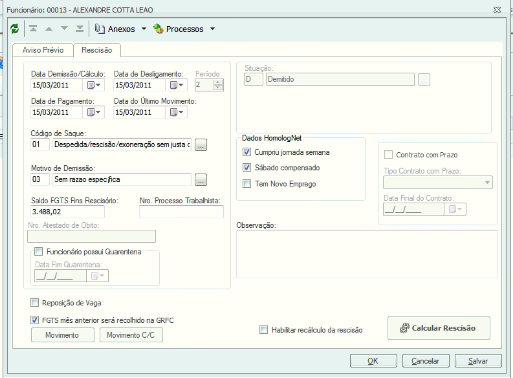Click the Movimento C/C button
Screen dimensions: 513x378
pyautogui.click(x=131, y=335)
